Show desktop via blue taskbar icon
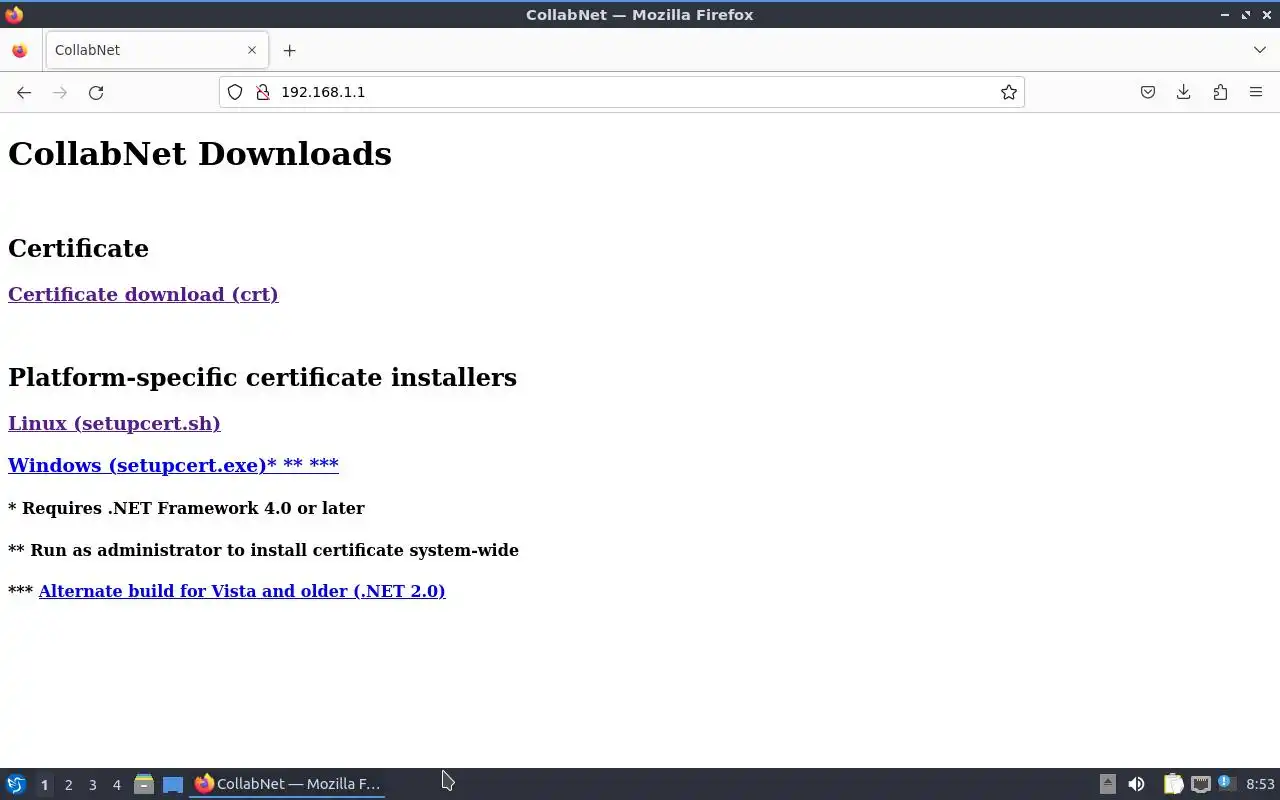This screenshot has height=800, width=1280. [x=173, y=784]
